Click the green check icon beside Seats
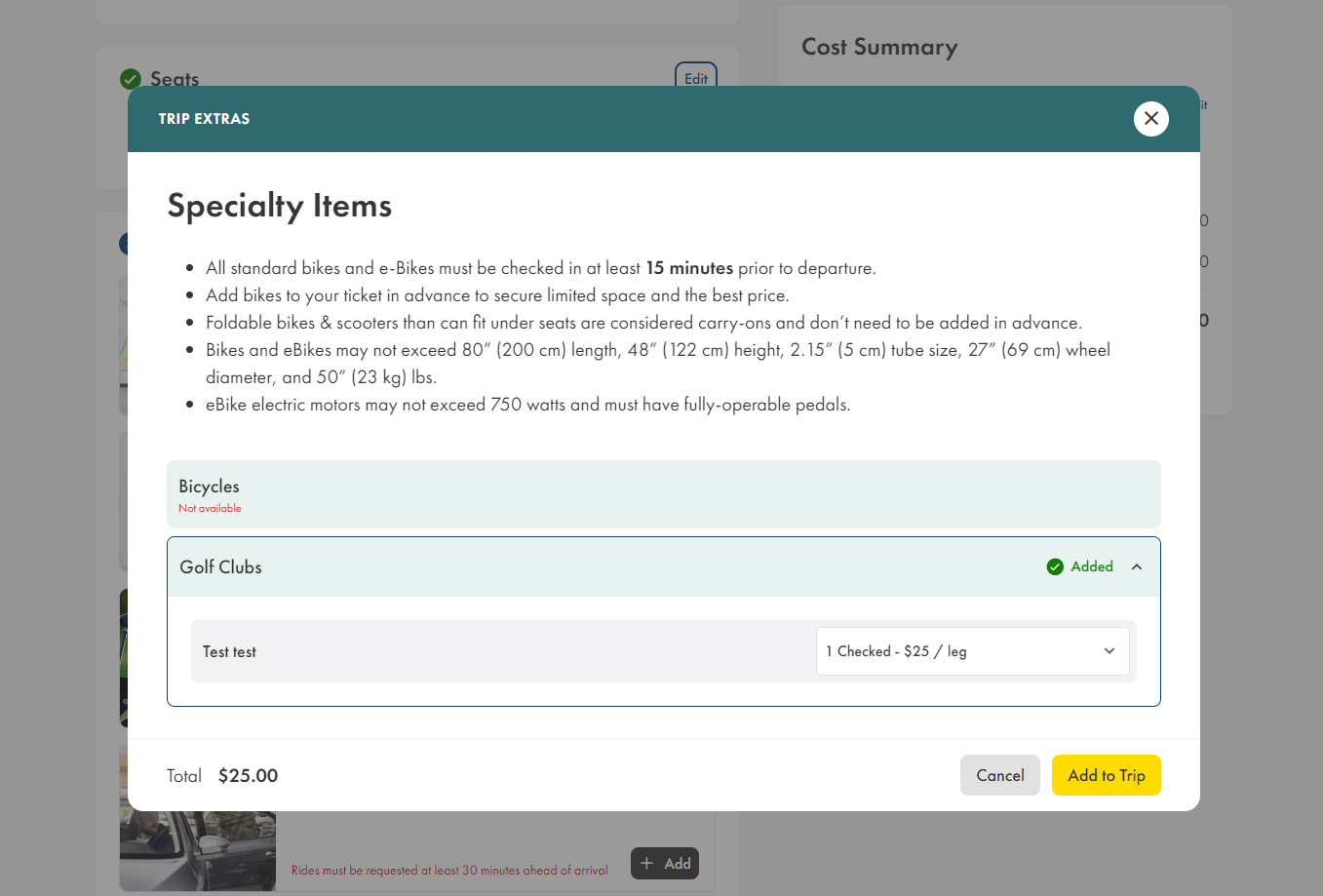Image resolution: width=1323 pixels, height=896 pixels. pyautogui.click(x=130, y=79)
